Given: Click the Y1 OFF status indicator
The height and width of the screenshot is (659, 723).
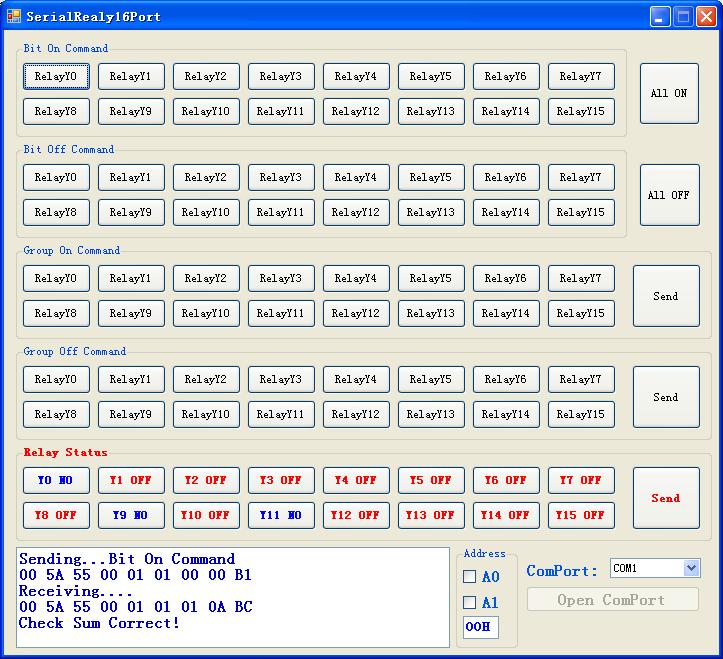Looking at the screenshot, I should pos(131,480).
